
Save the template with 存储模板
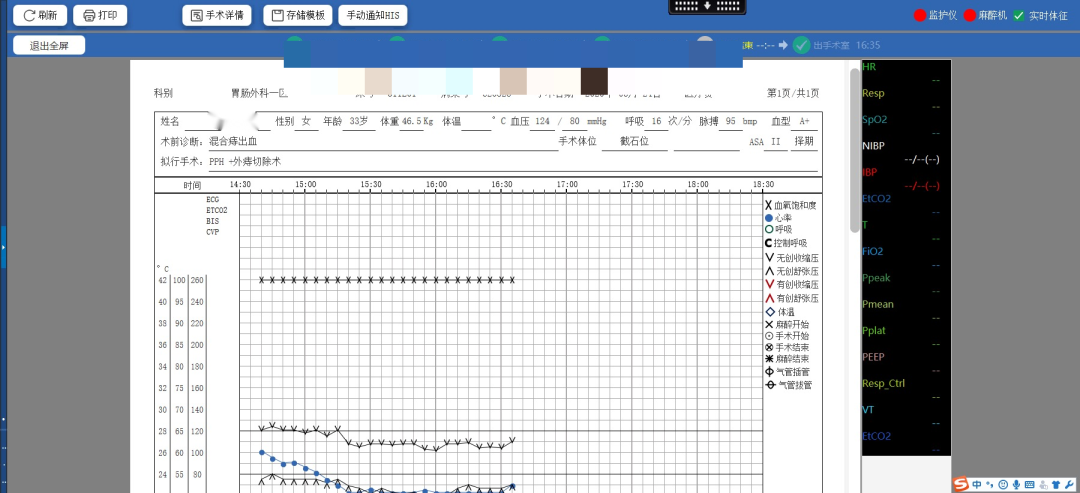coord(298,15)
